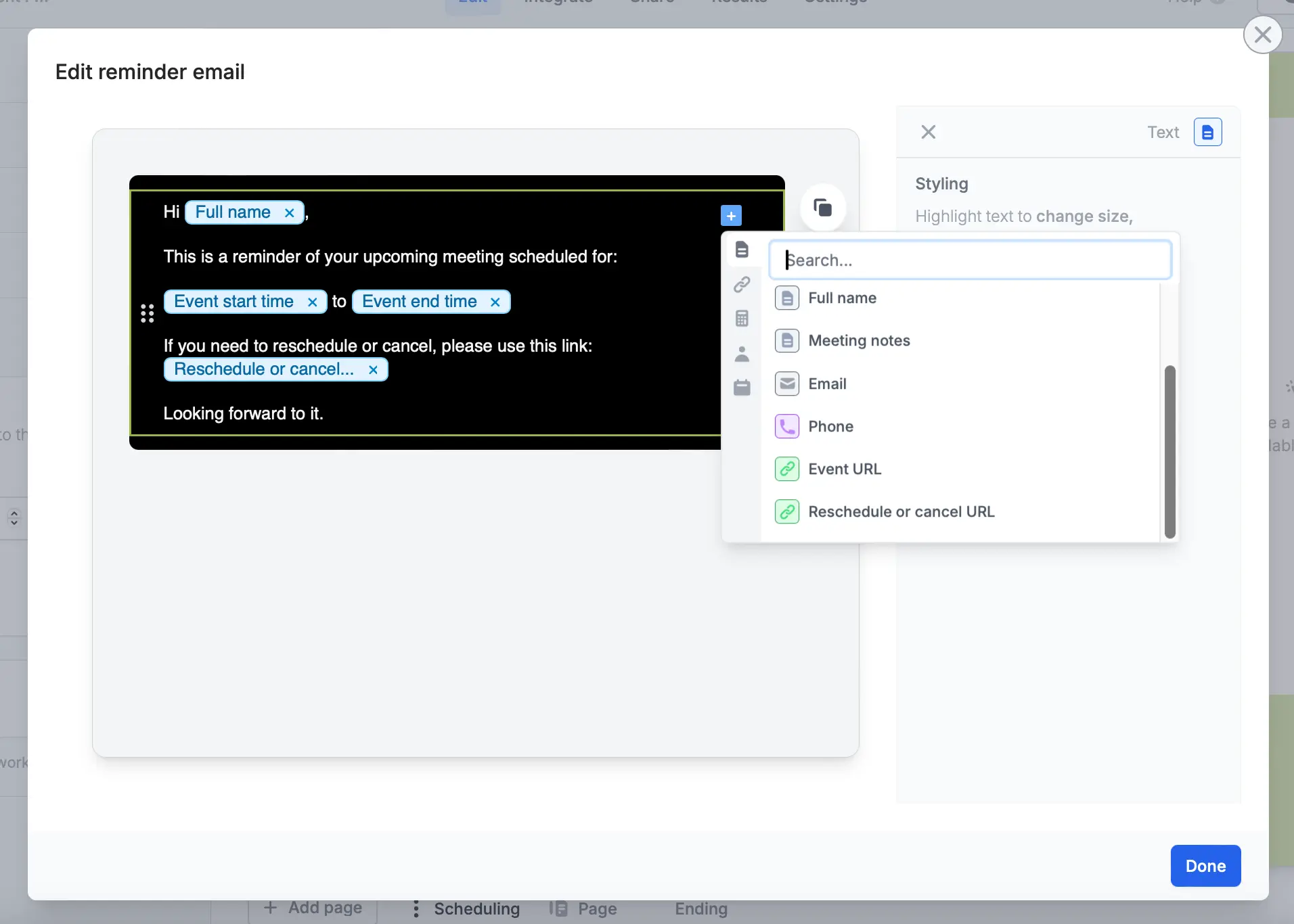
Task: Click the variable list scrollbar
Action: tap(1169, 452)
